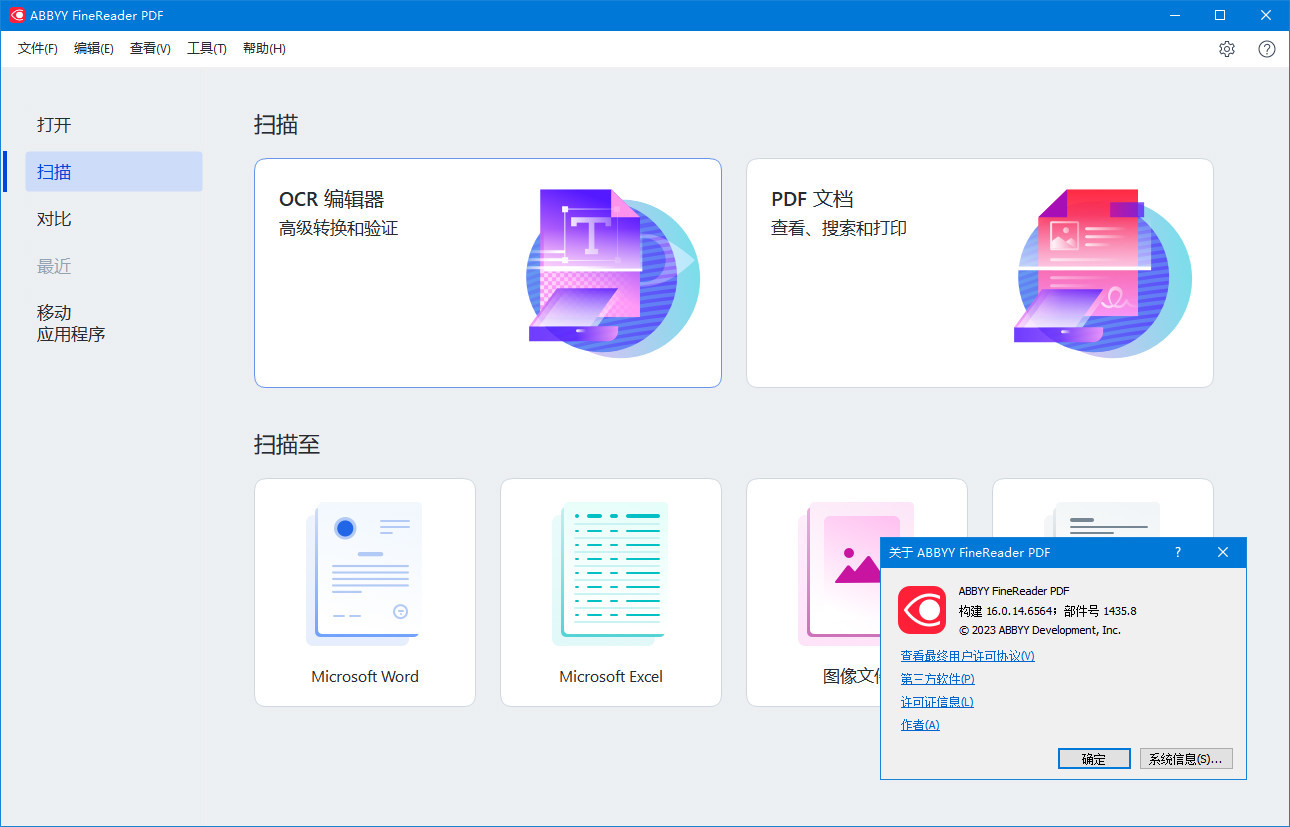The height and width of the screenshot is (827, 1290).
Task: Open the 作者(A) link
Action: click(920, 725)
